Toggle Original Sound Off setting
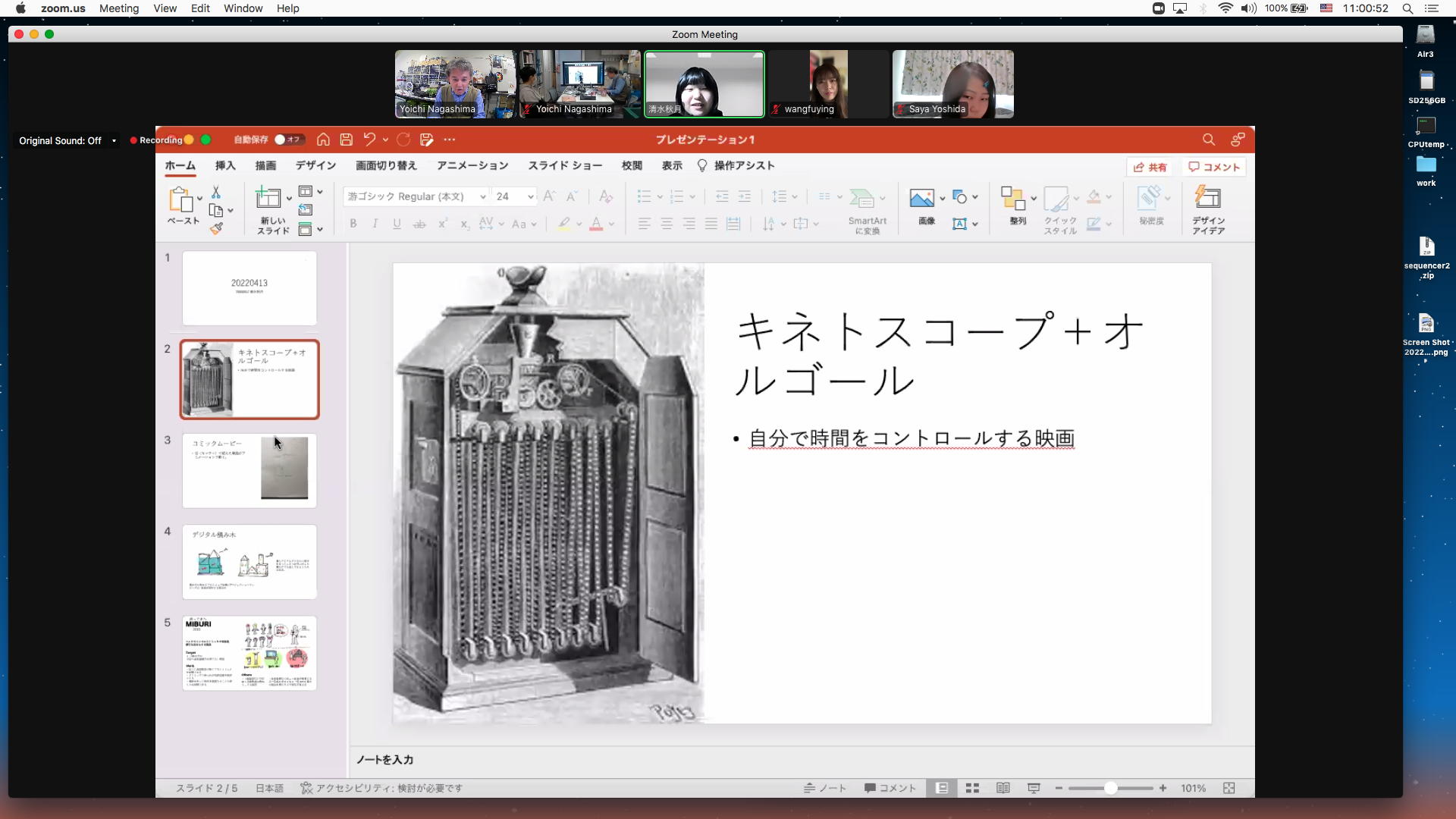 click(60, 141)
